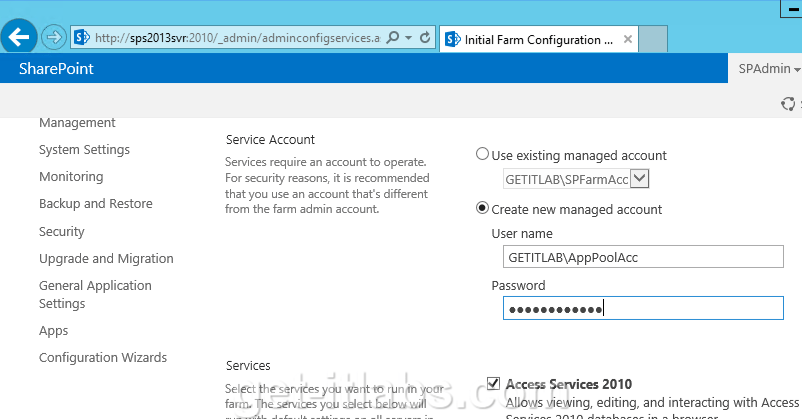
Task: Refresh the page using reload icon
Action: point(425,38)
